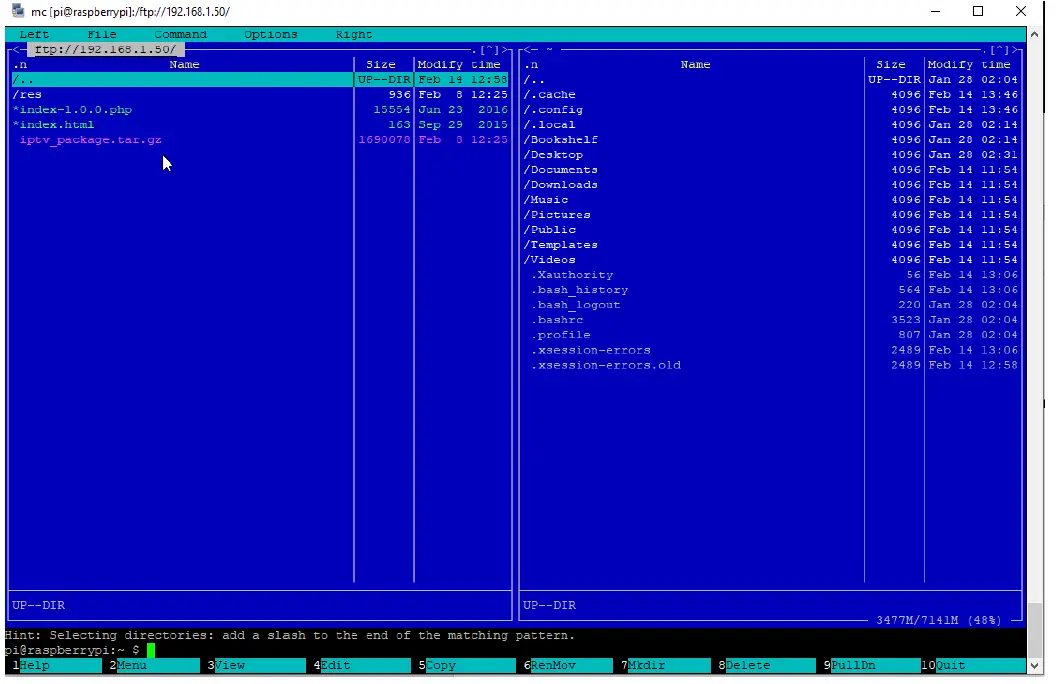Viewport: 1056px width, 684px height.
Task: Click right panel Modify time header
Action: [x=969, y=65]
